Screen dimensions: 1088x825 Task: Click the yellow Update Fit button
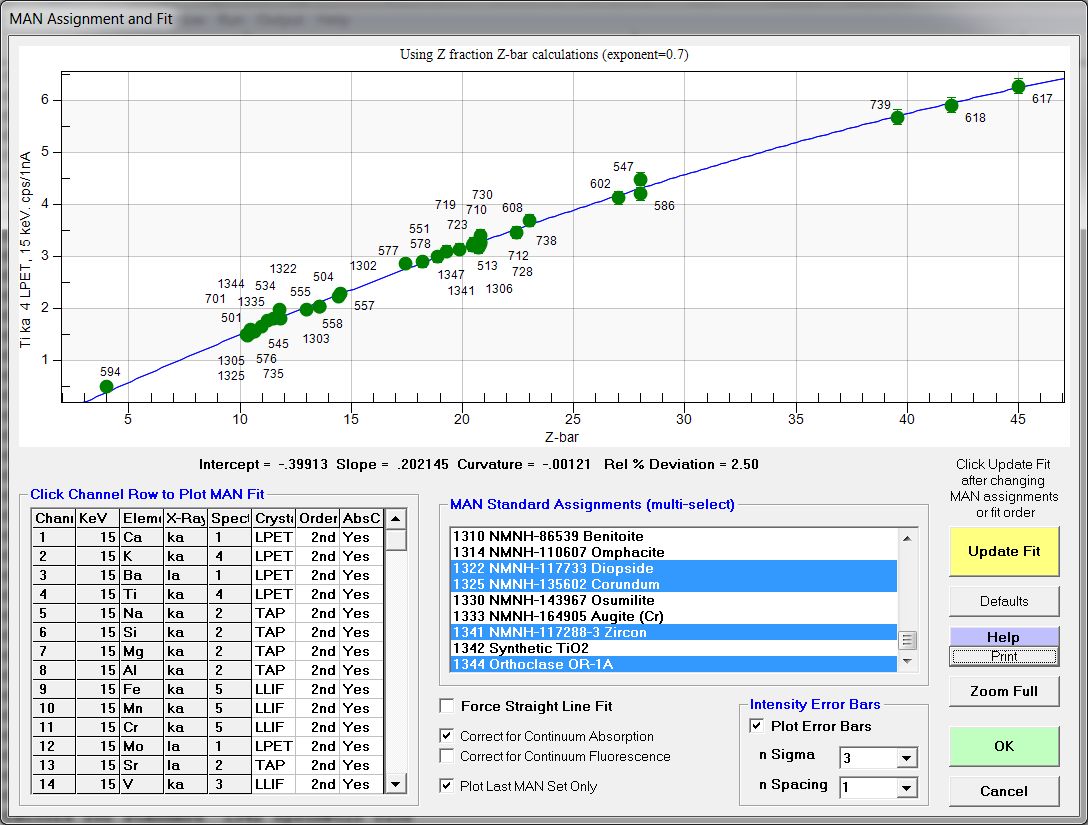pos(1004,551)
